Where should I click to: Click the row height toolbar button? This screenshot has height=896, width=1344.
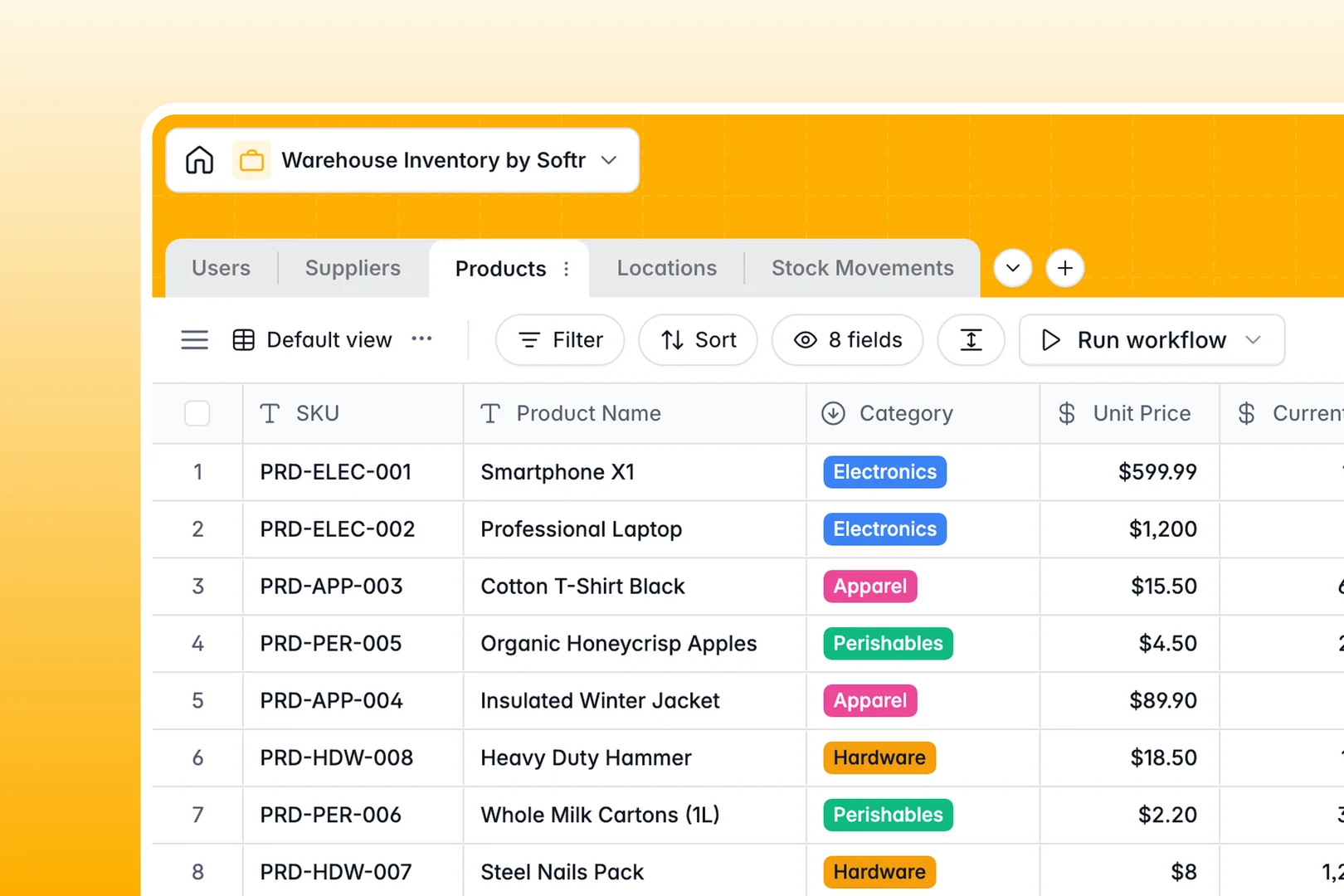971,340
